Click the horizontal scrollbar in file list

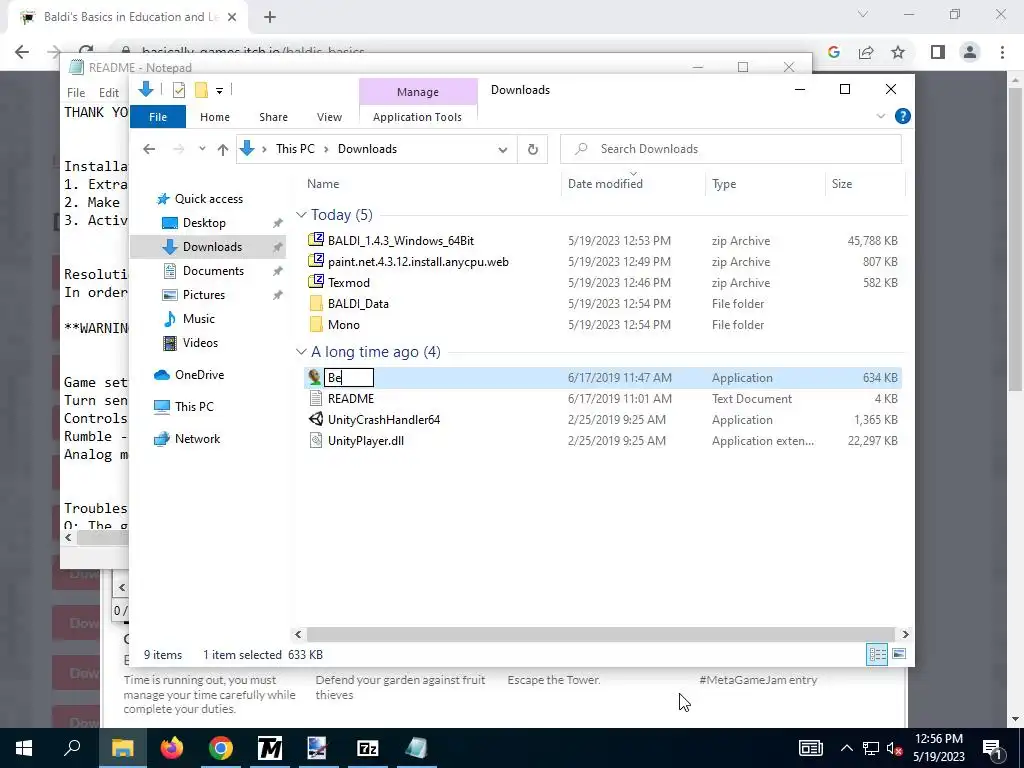click(x=600, y=634)
